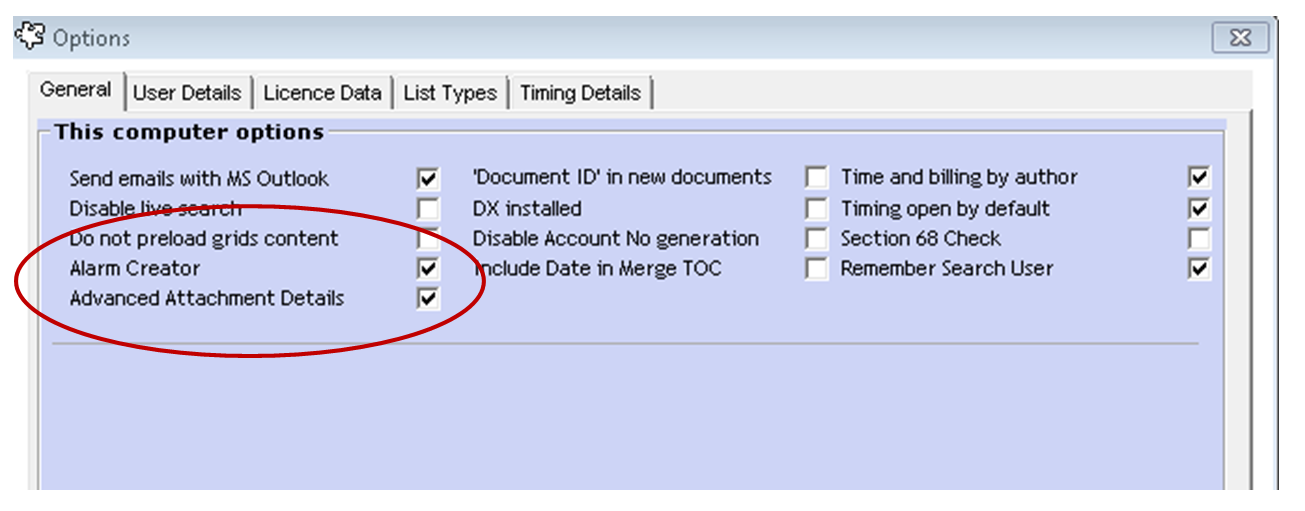Image resolution: width=1305 pixels, height=511 pixels.
Task: Check the DX installed option
Action: 817,209
